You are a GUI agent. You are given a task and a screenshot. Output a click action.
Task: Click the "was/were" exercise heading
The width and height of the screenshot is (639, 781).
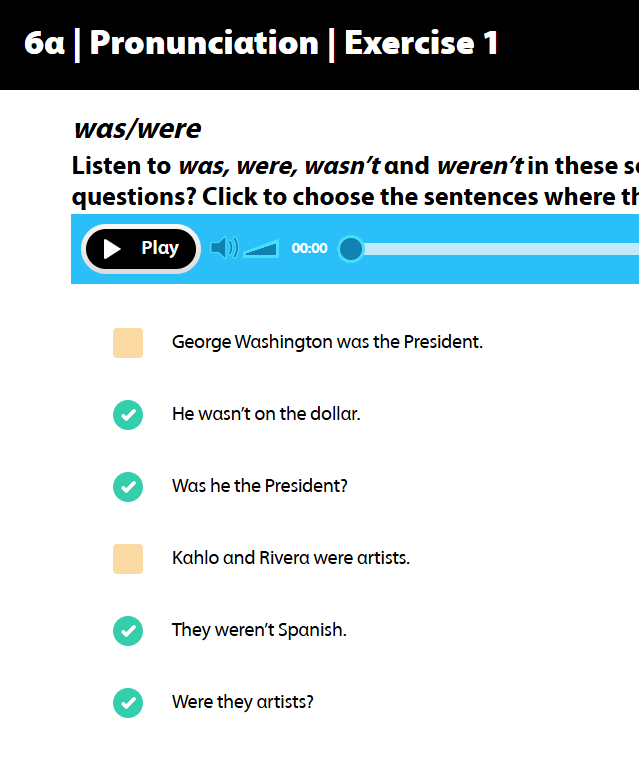pos(137,129)
